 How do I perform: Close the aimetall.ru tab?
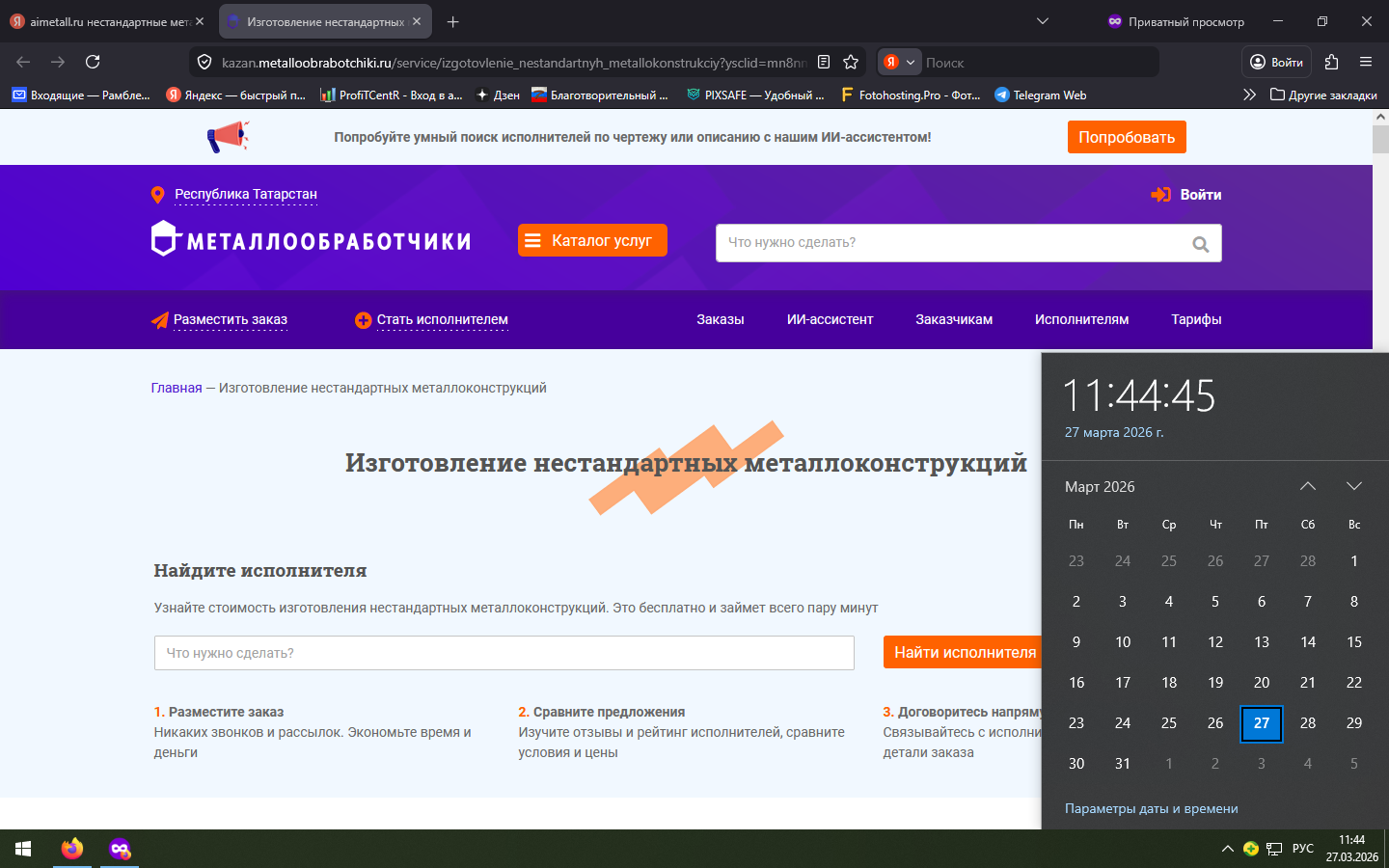point(200,21)
